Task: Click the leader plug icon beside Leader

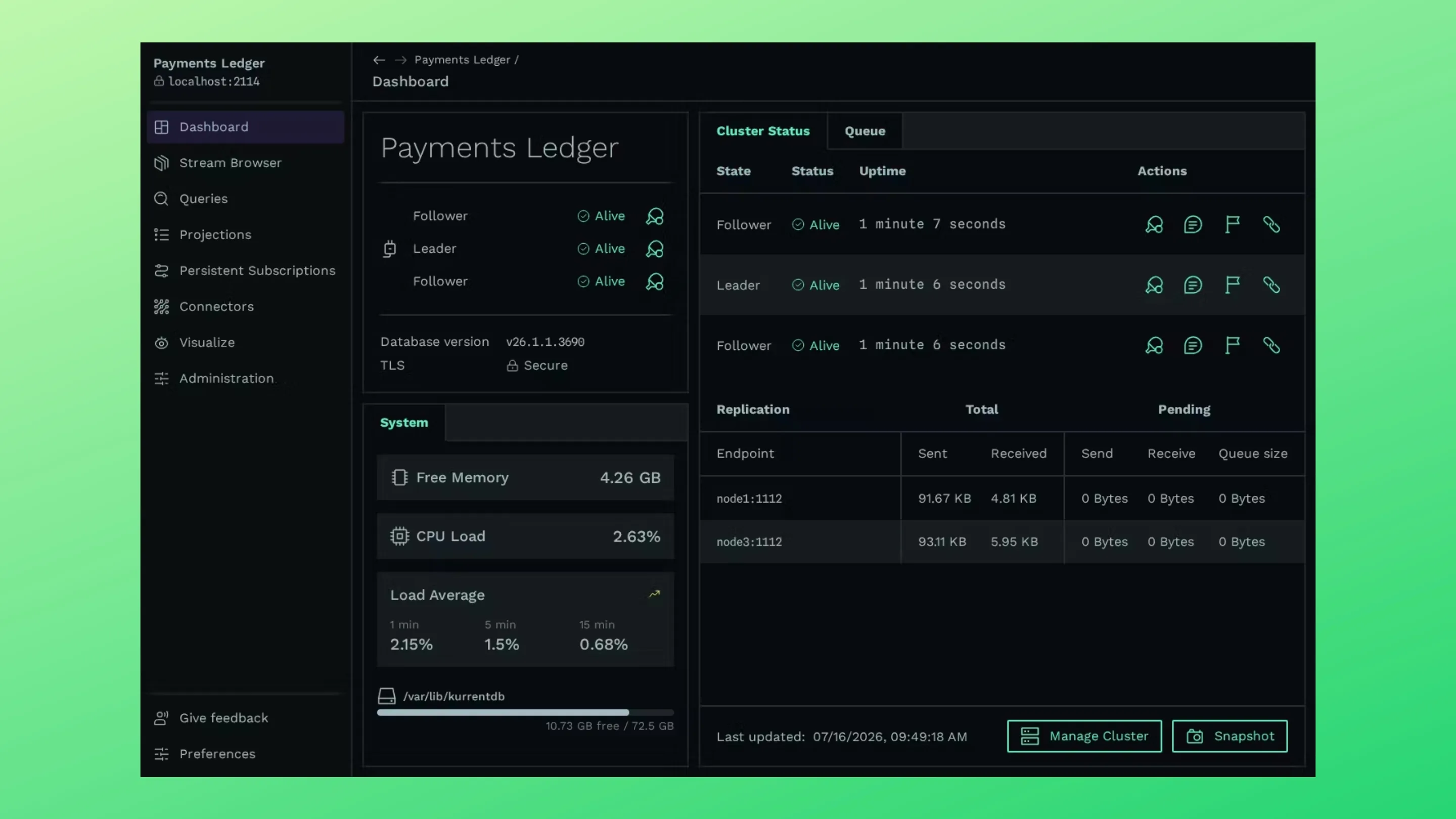Action: [389, 249]
